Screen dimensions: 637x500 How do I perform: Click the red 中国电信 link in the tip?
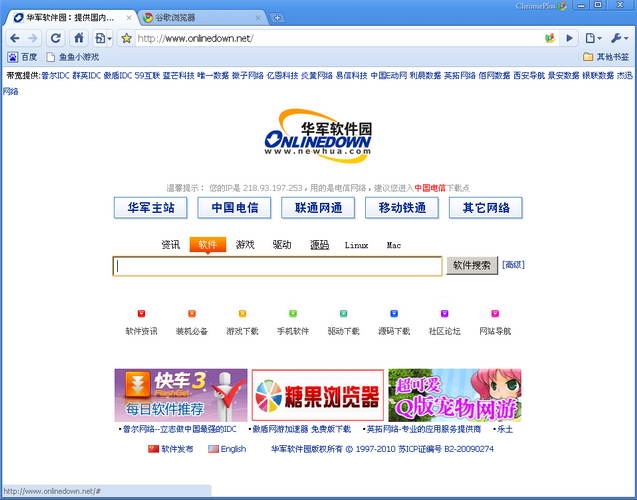(x=430, y=188)
